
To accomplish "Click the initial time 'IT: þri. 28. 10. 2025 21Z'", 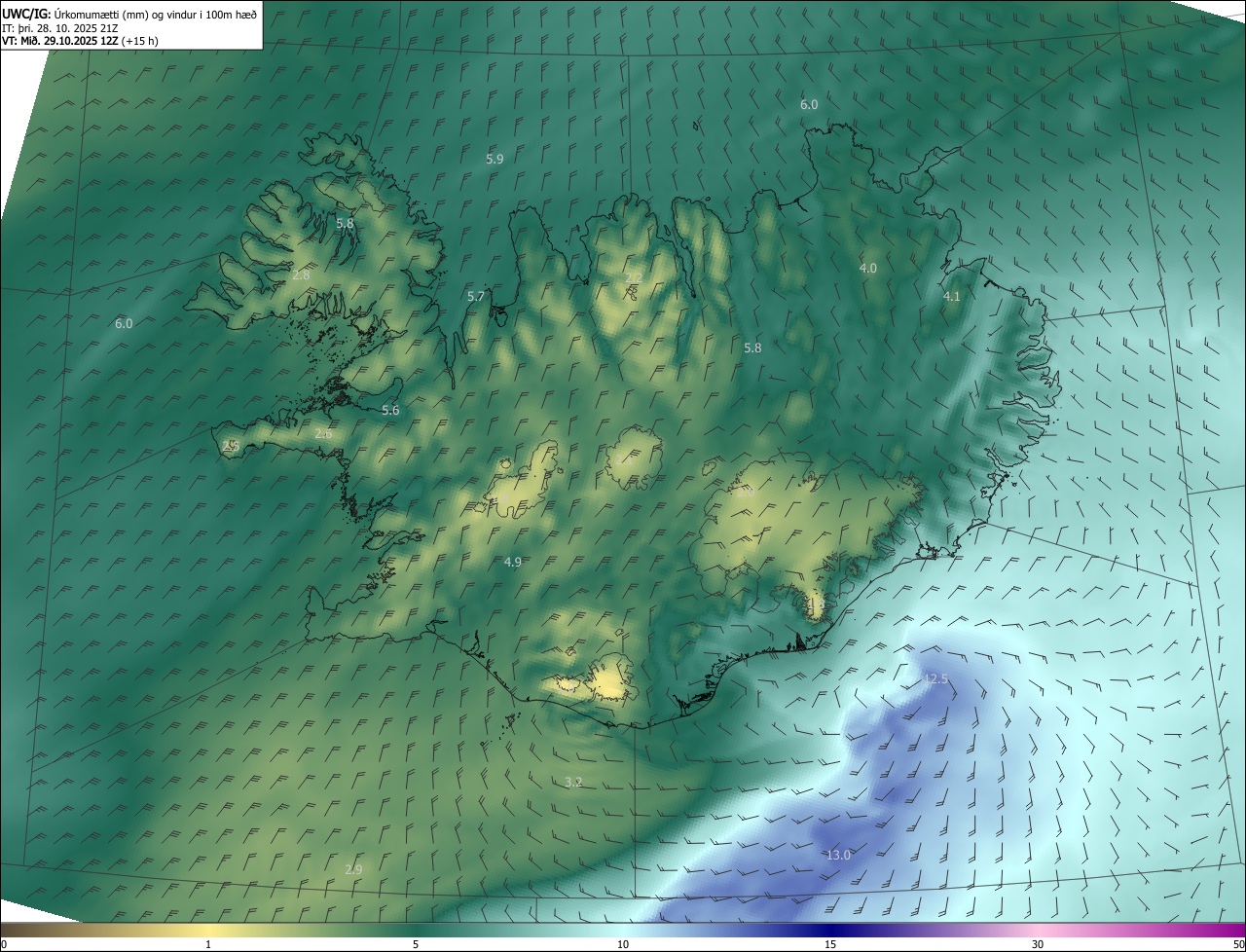I will 60,28.
